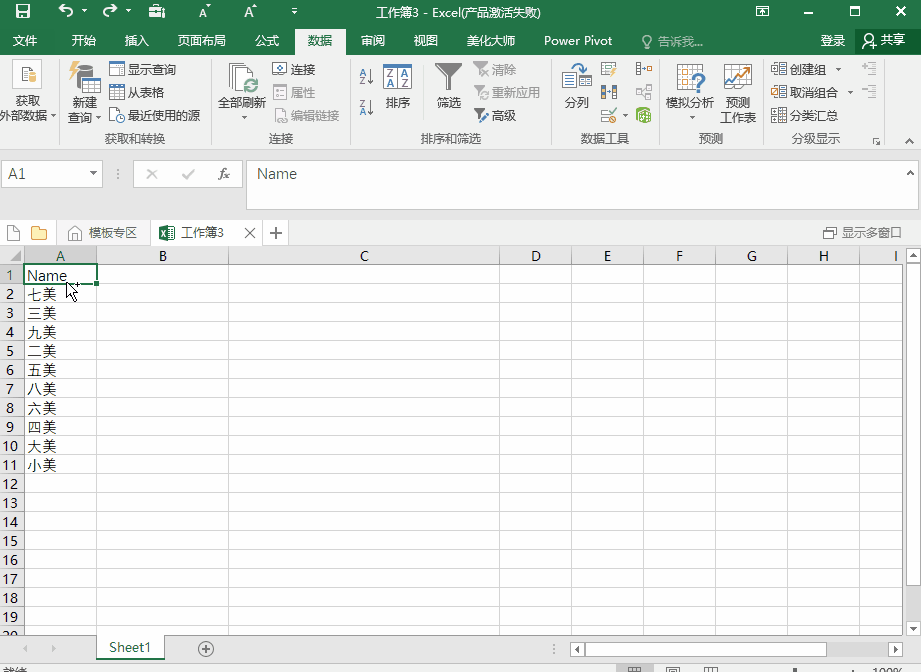Click the 共享 (share) button
This screenshot has height=672, width=921.
[883, 41]
